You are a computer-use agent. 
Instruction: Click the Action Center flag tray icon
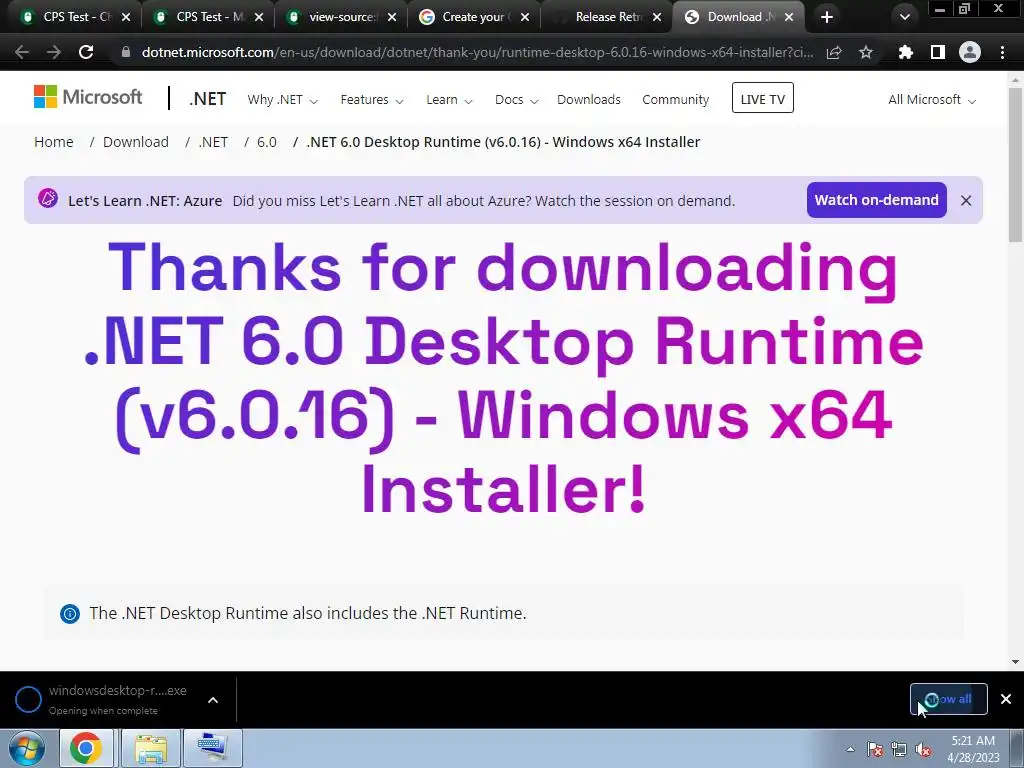click(x=874, y=750)
